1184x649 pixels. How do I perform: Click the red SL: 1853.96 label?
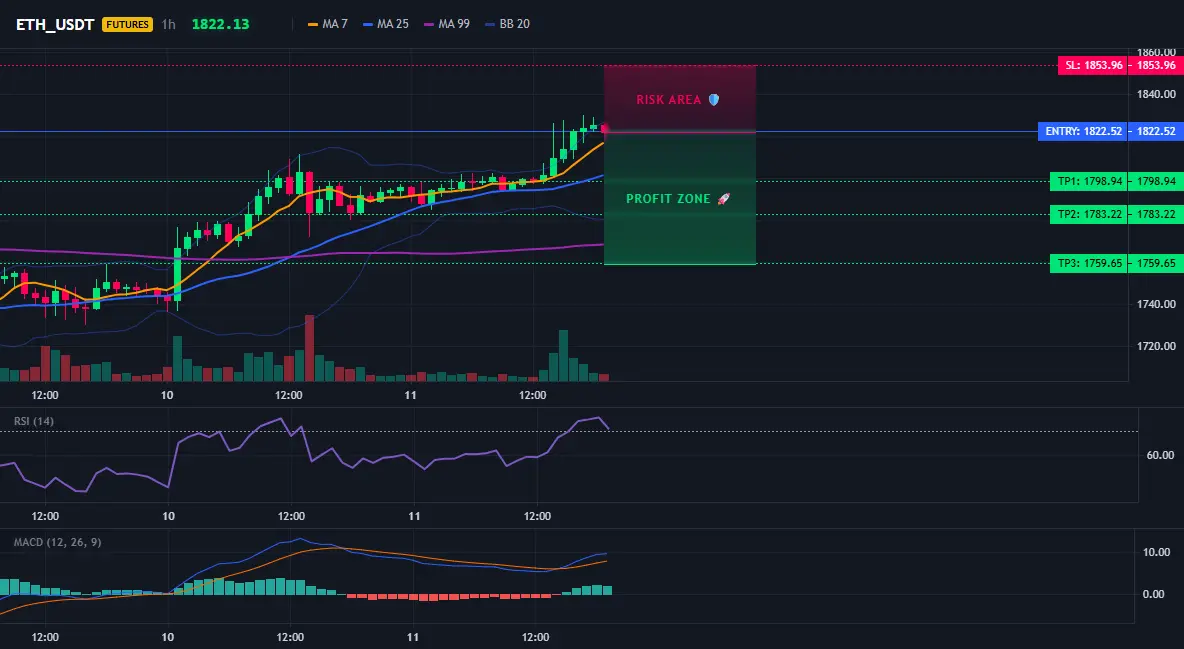pos(1092,65)
